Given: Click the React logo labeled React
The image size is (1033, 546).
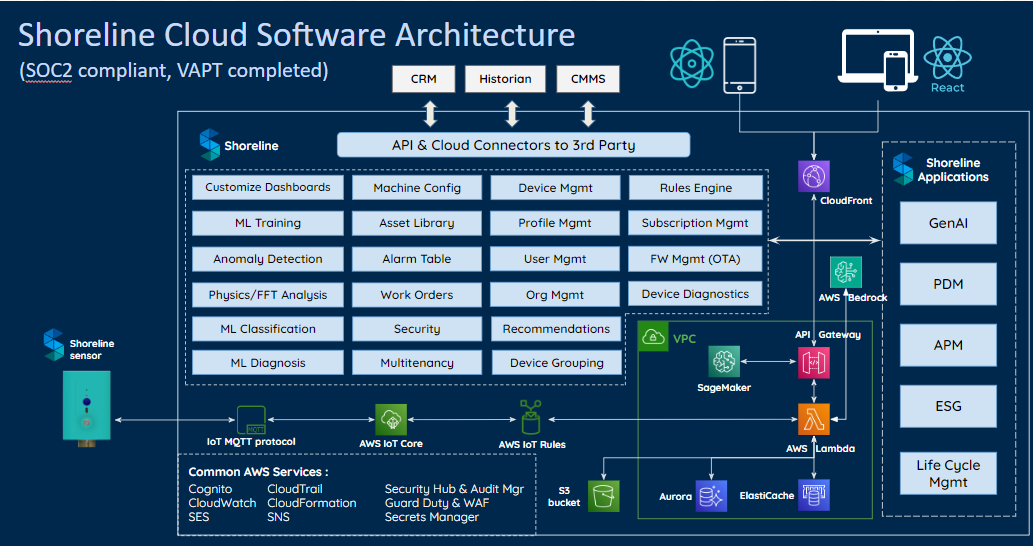Looking at the screenshot, I should 947,63.
